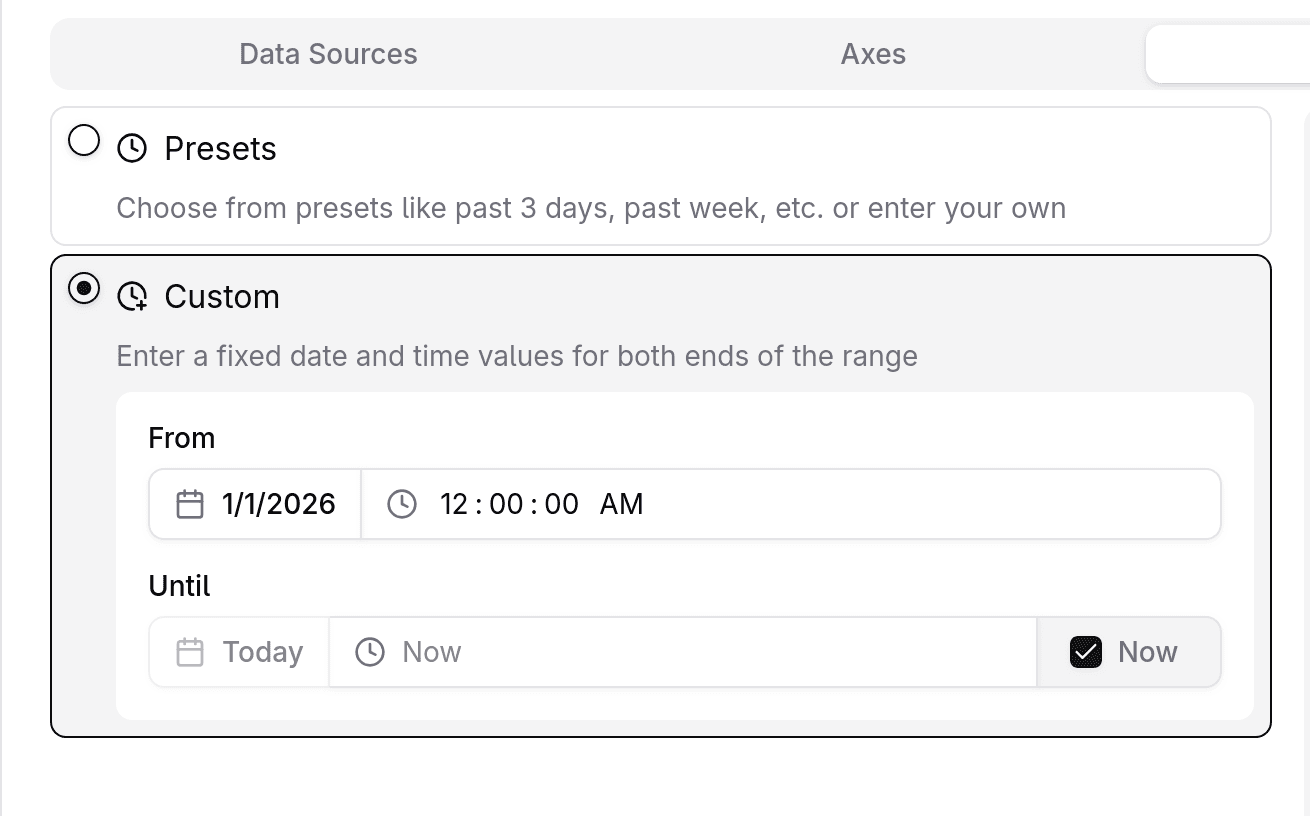
Task: Click the clock icon beside Presets
Action: coord(130,148)
